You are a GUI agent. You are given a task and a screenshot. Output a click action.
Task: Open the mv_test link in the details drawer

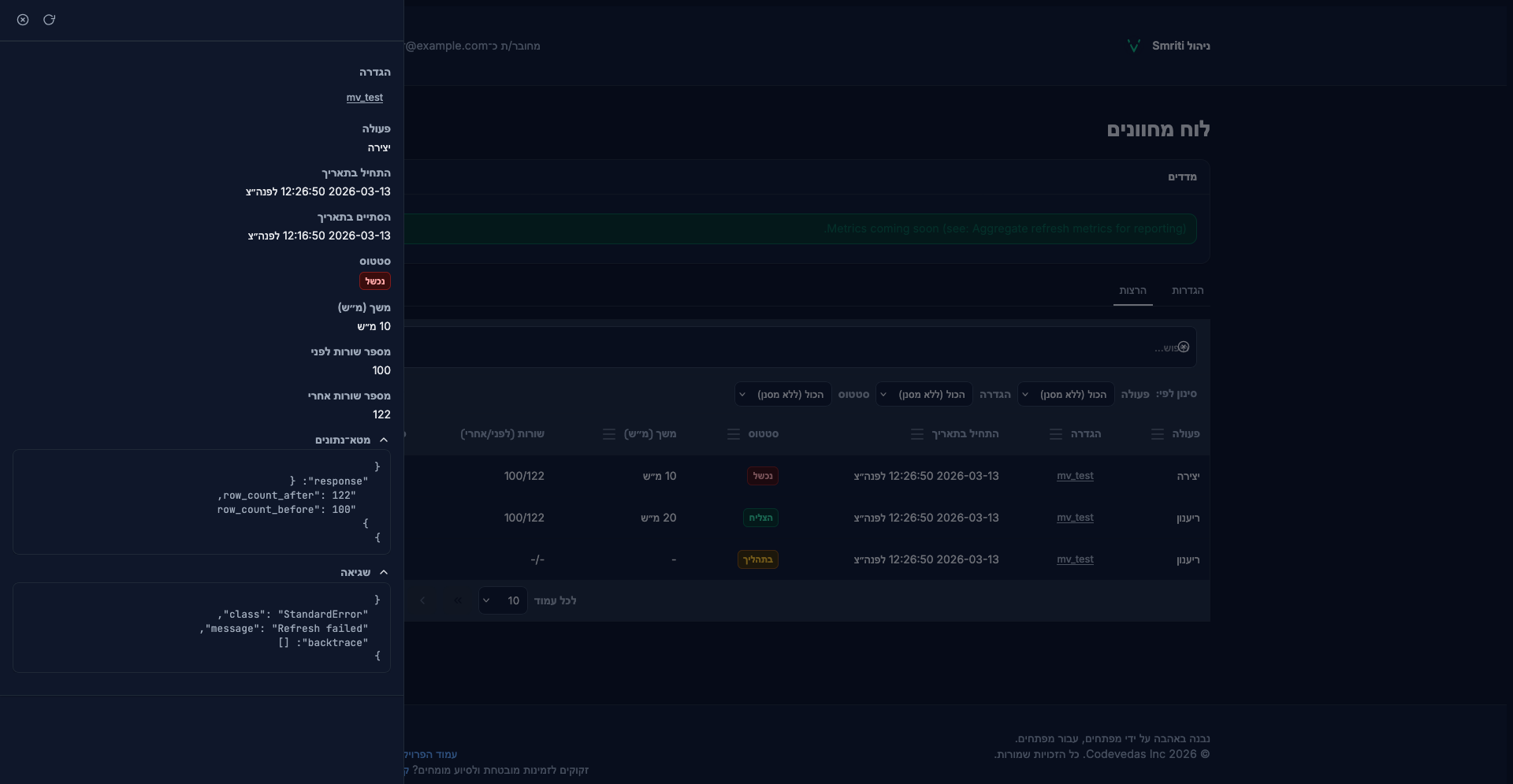point(364,98)
